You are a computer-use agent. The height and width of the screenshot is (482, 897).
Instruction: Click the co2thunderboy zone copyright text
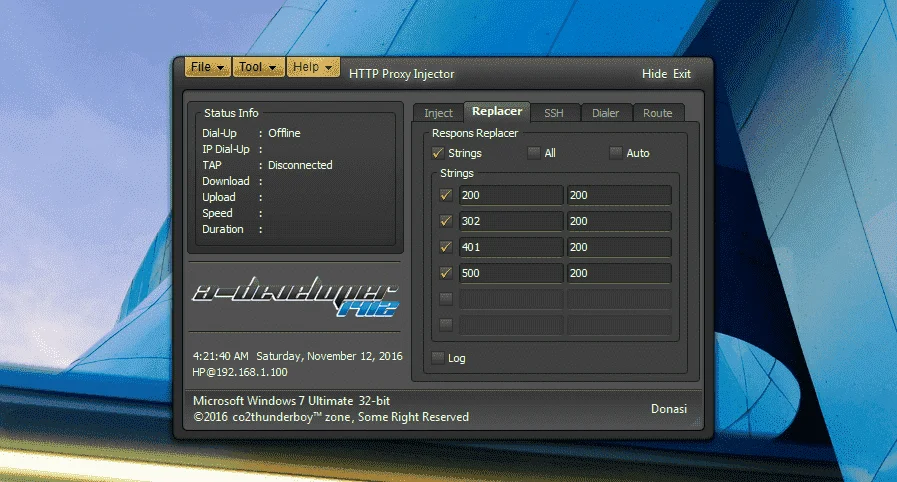click(331, 417)
